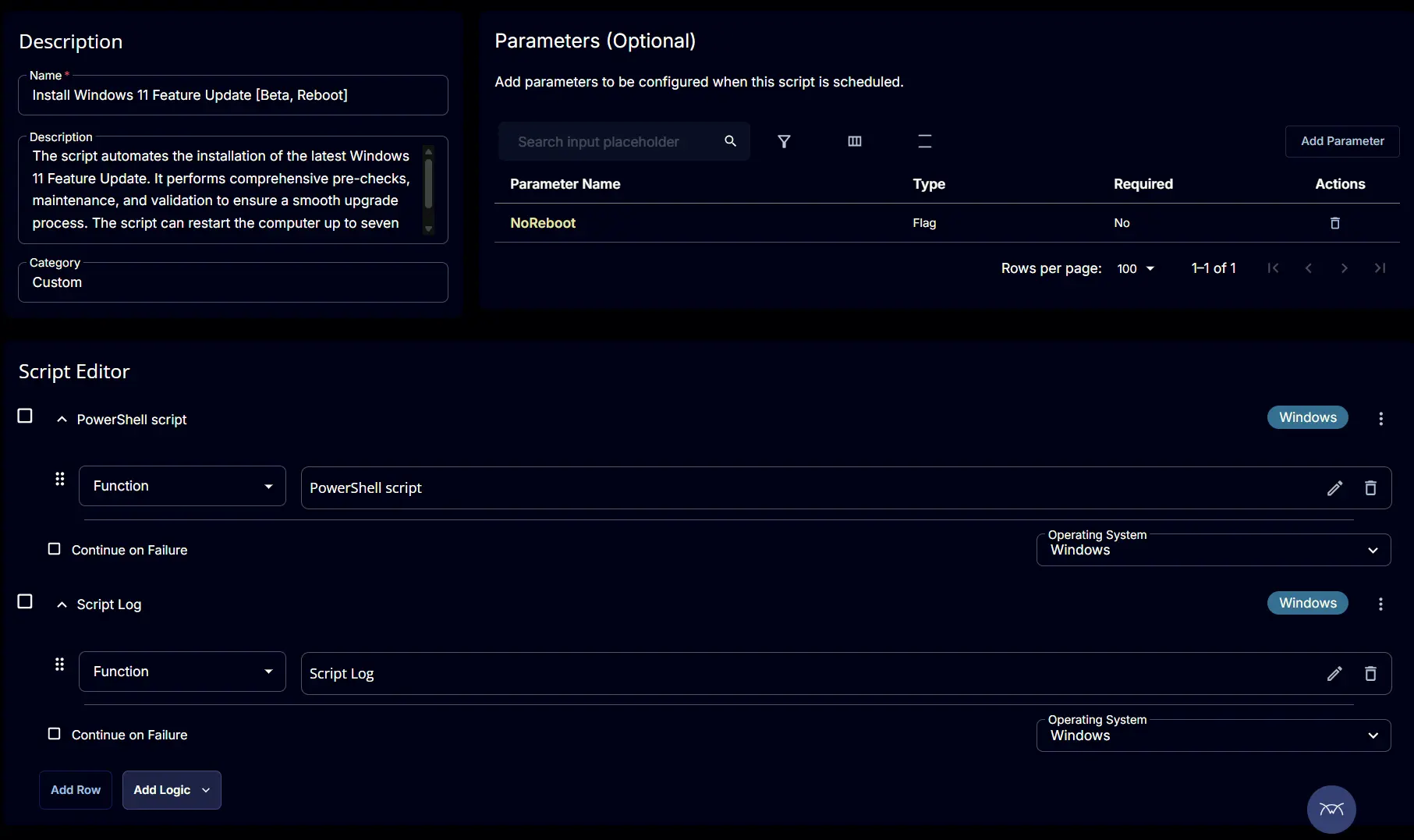1414x840 pixels.
Task: Sort by Type column header
Action: point(929,184)
